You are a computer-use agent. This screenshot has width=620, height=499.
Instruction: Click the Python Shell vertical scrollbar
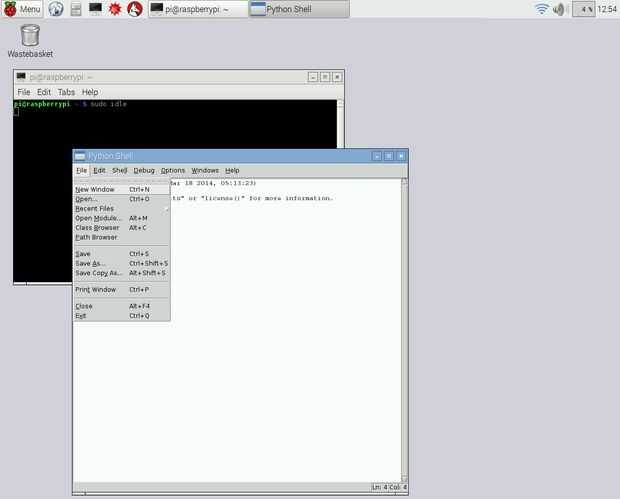(x=404, y=330)
